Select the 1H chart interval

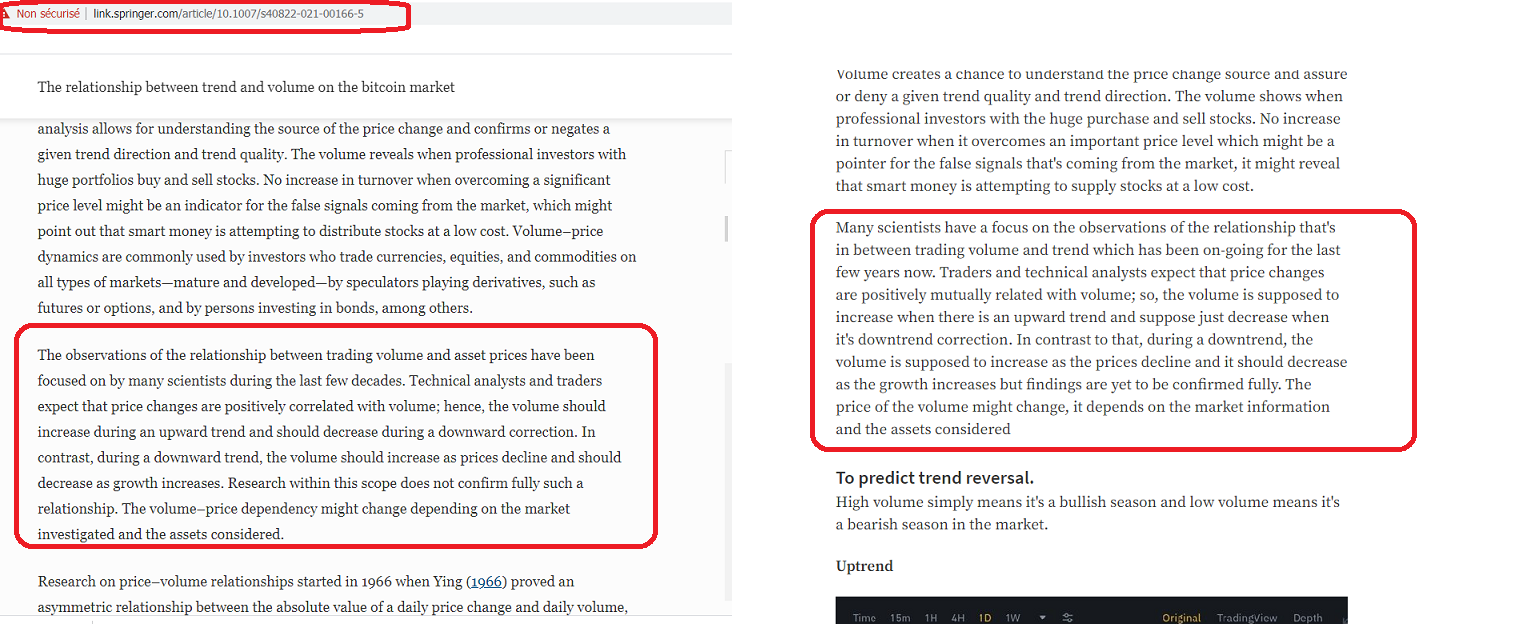(x=931, y=618)
